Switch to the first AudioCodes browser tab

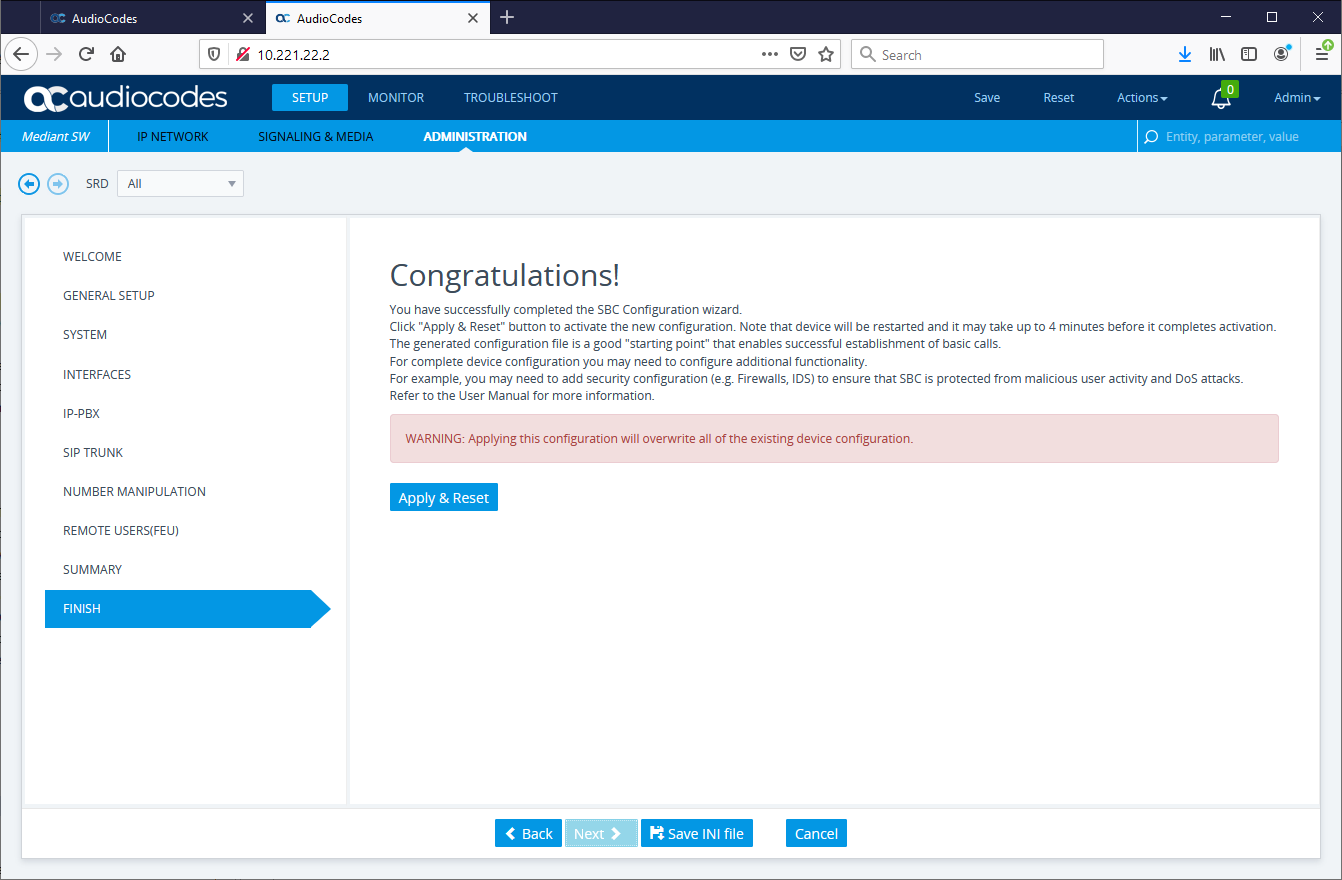152,18
